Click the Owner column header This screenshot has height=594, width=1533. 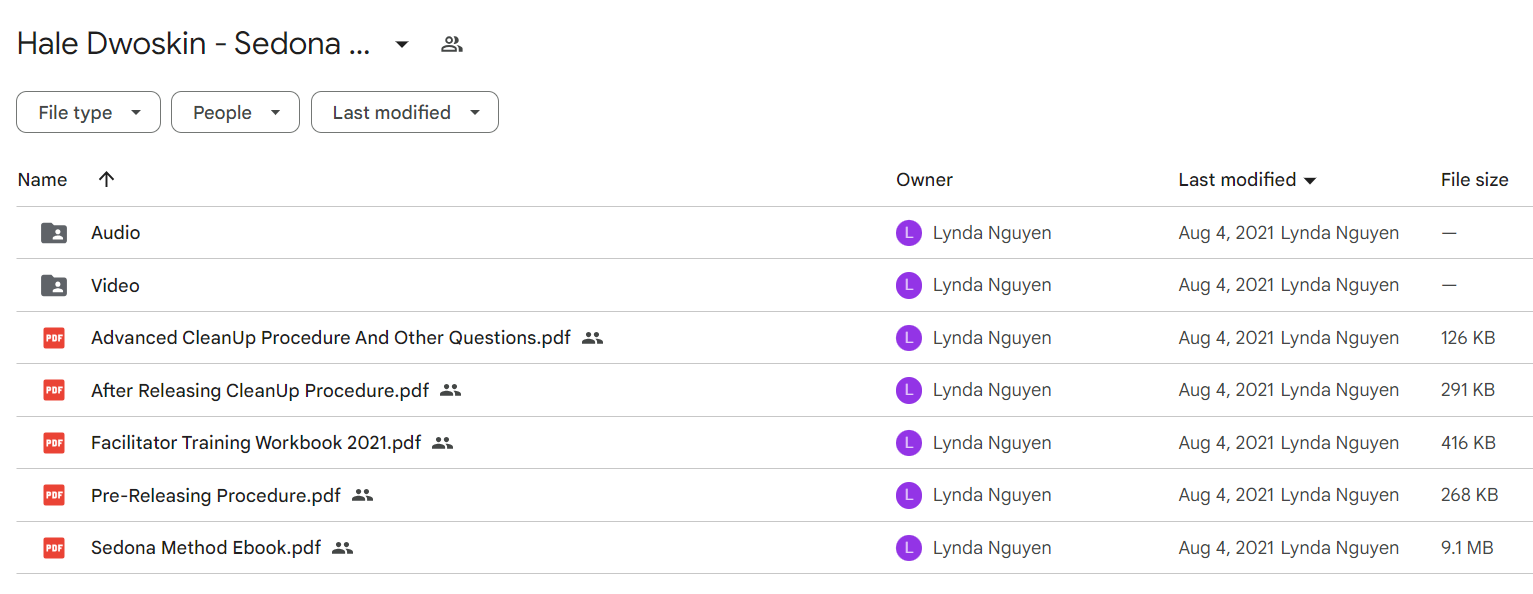924,180
